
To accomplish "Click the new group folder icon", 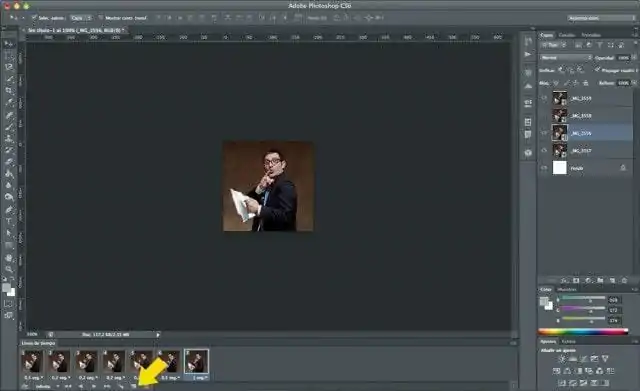I will click(600, 280).
